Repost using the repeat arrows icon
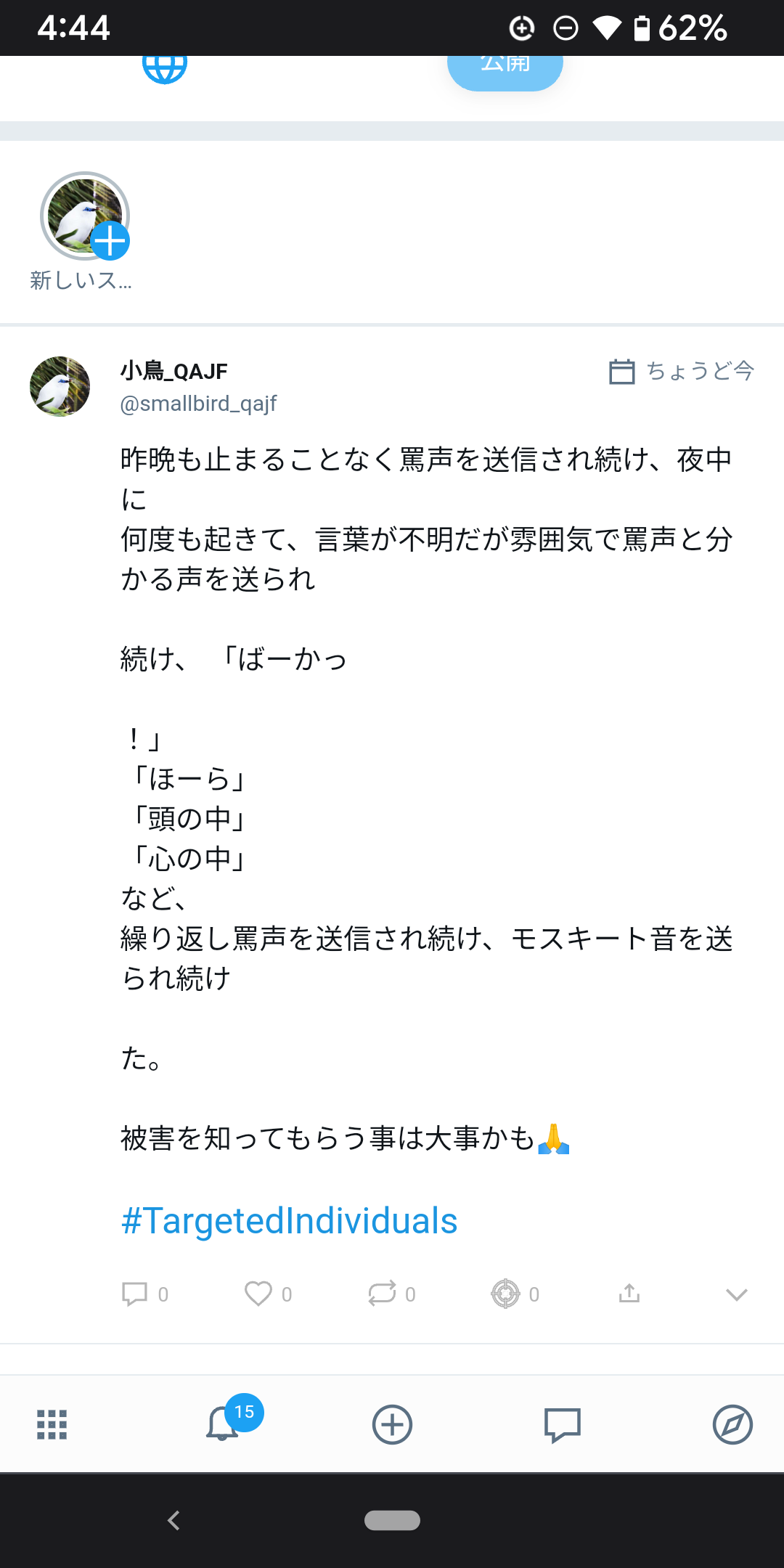The image size is (784, 1568). 382,1294
